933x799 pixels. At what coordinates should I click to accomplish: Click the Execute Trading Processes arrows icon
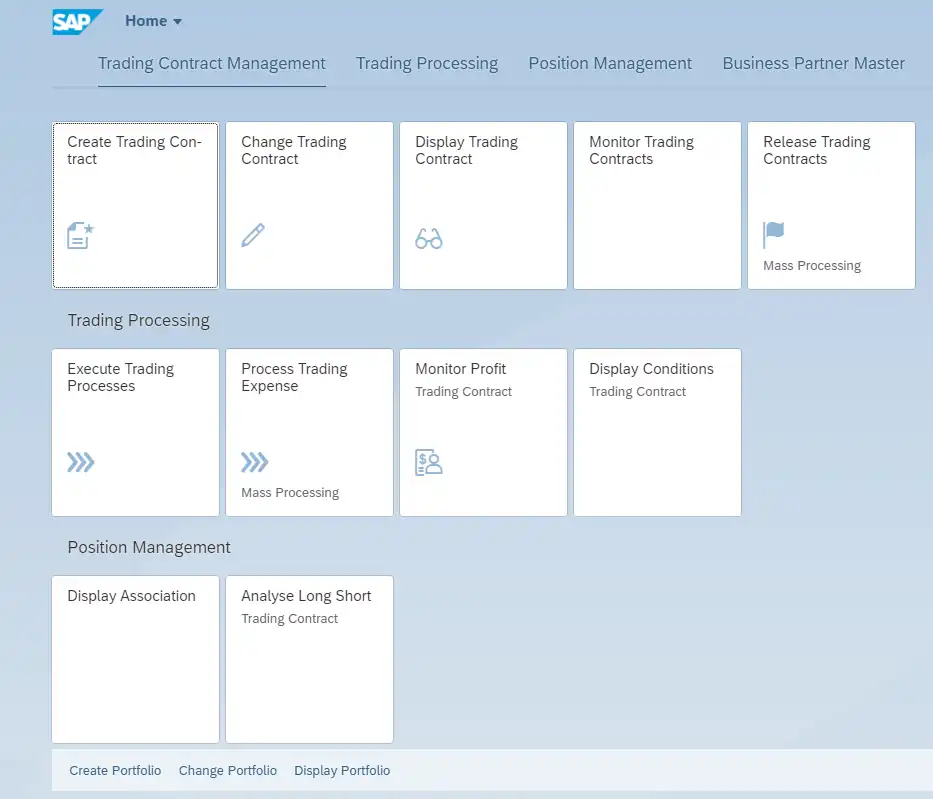[x=80, y=462]
